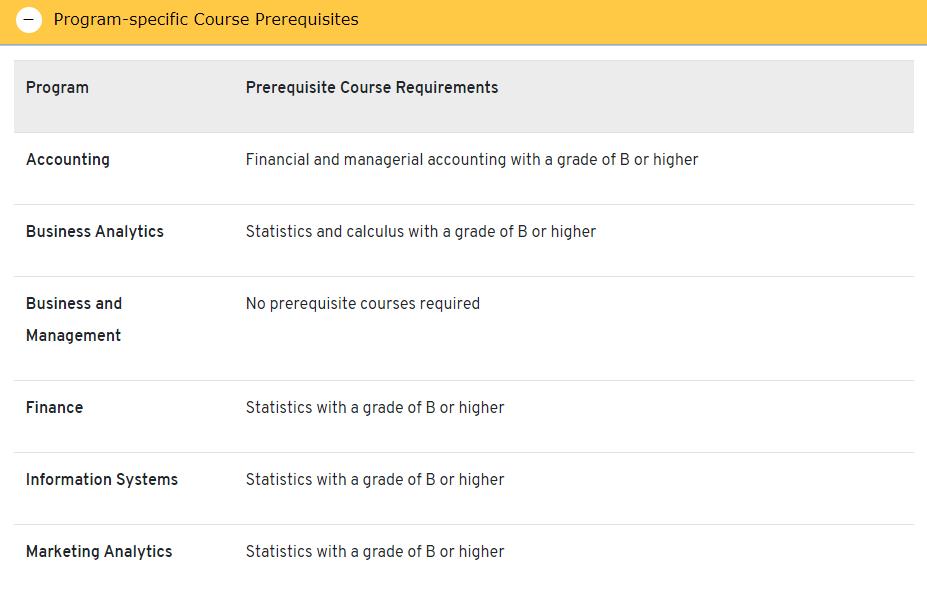
Task: Select the Information Systems program name
Action: coord(102,480)
